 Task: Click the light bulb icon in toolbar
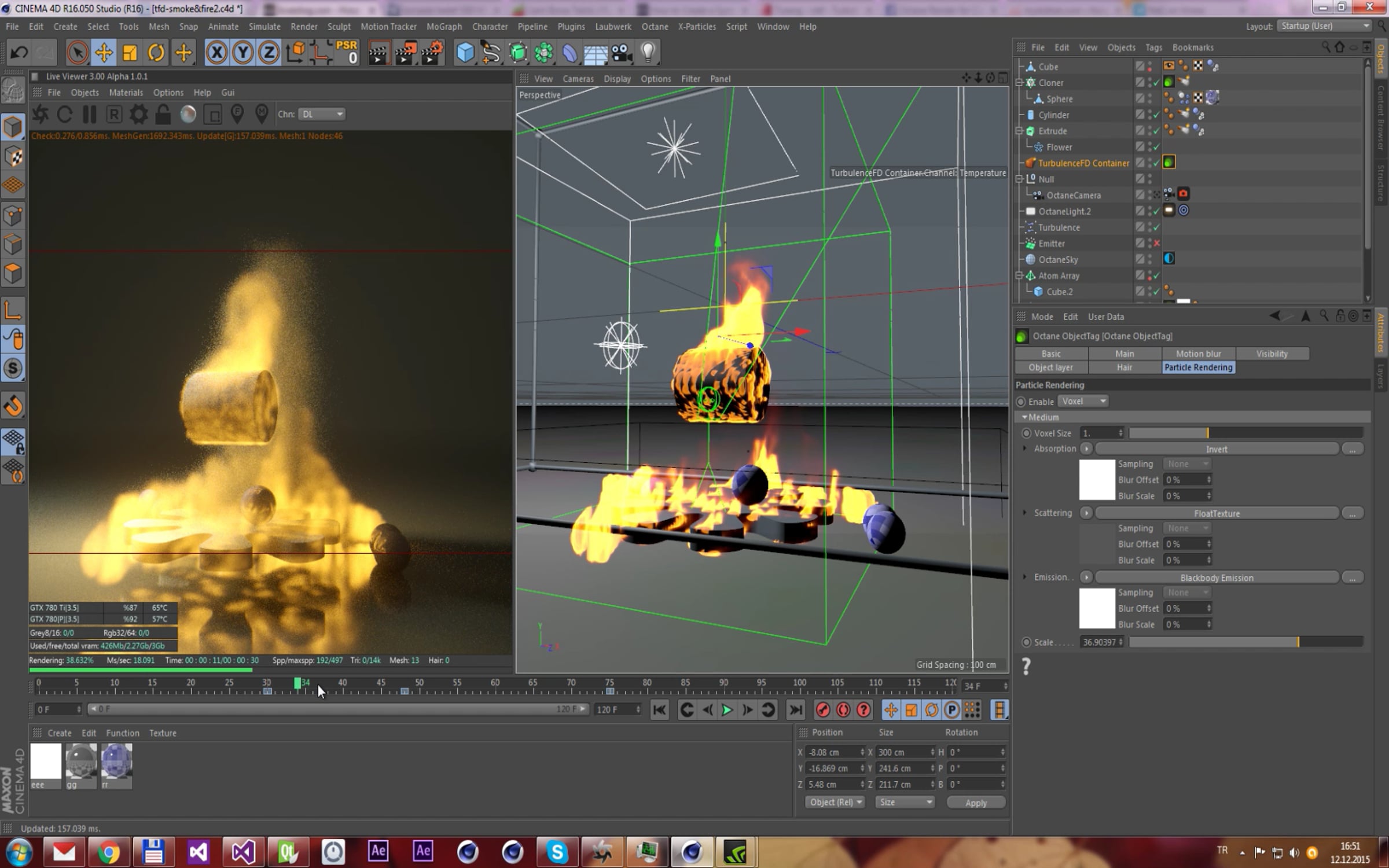[648, 53]
